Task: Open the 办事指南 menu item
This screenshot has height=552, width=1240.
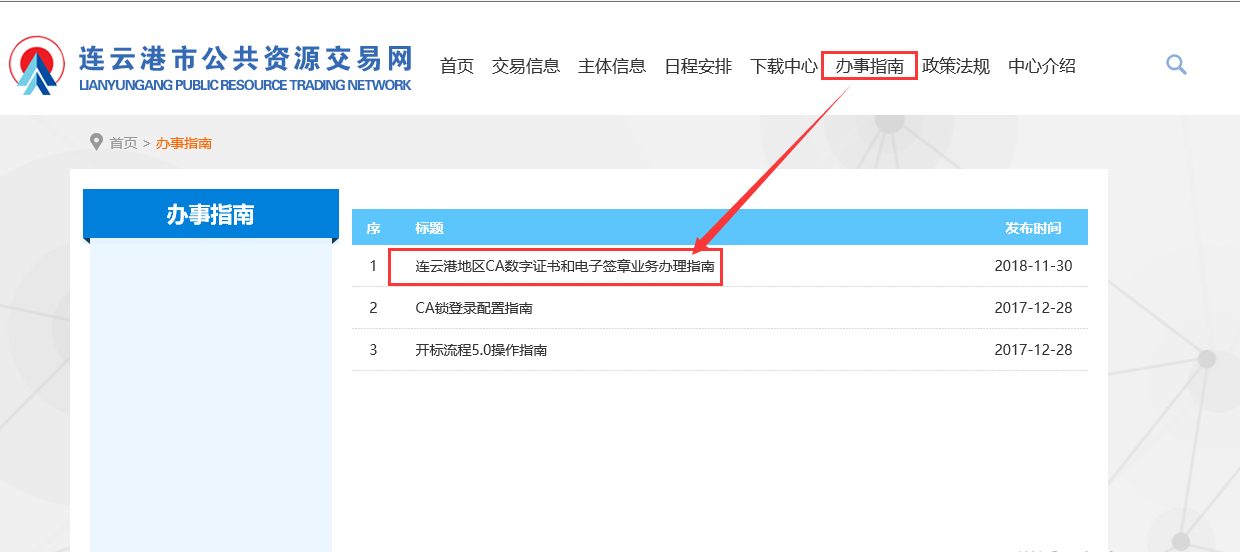Action: pyautogui.click(x=870, y=66)
